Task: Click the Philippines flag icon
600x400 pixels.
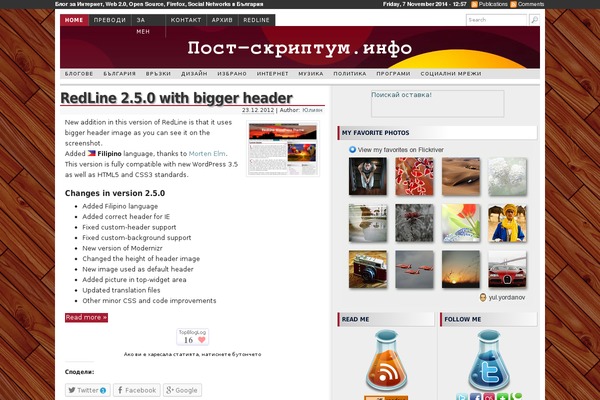Action: click(91, 153)
